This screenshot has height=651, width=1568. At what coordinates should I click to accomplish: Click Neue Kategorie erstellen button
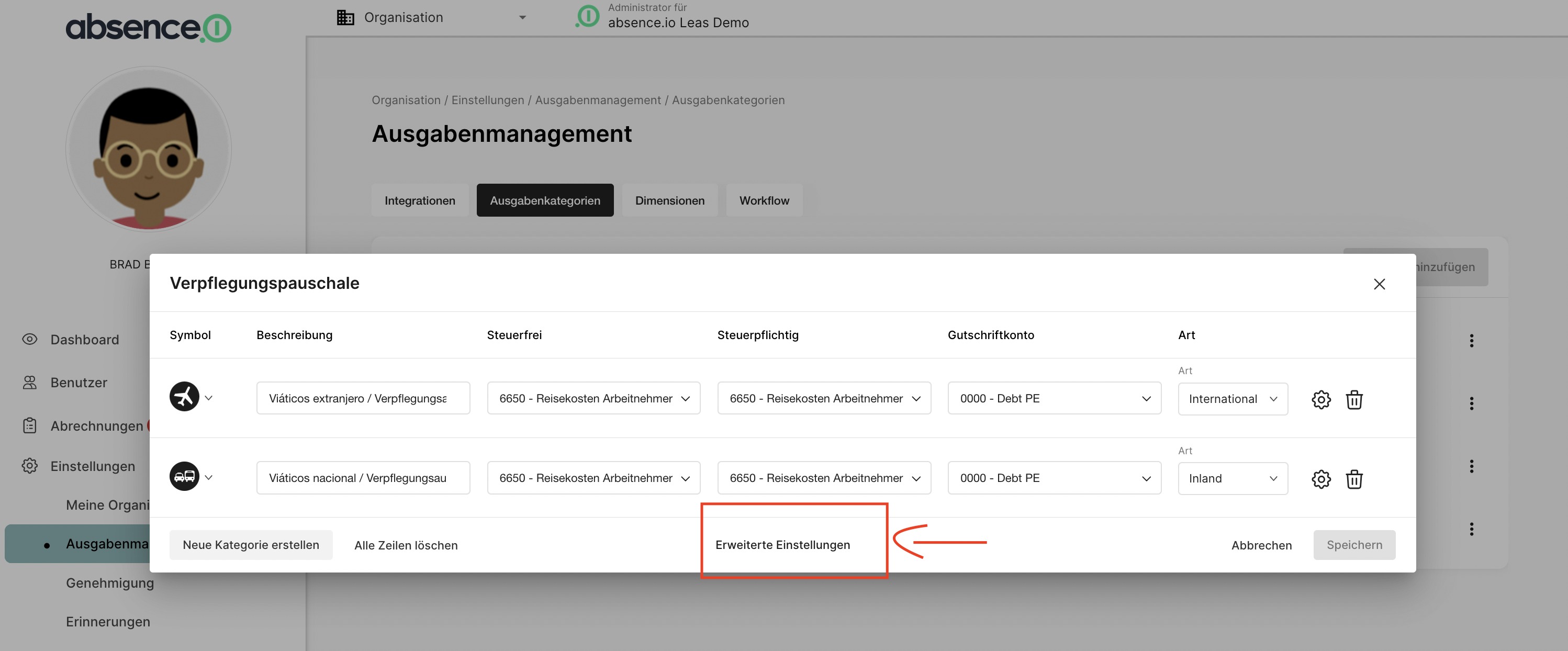coord(251,545)
